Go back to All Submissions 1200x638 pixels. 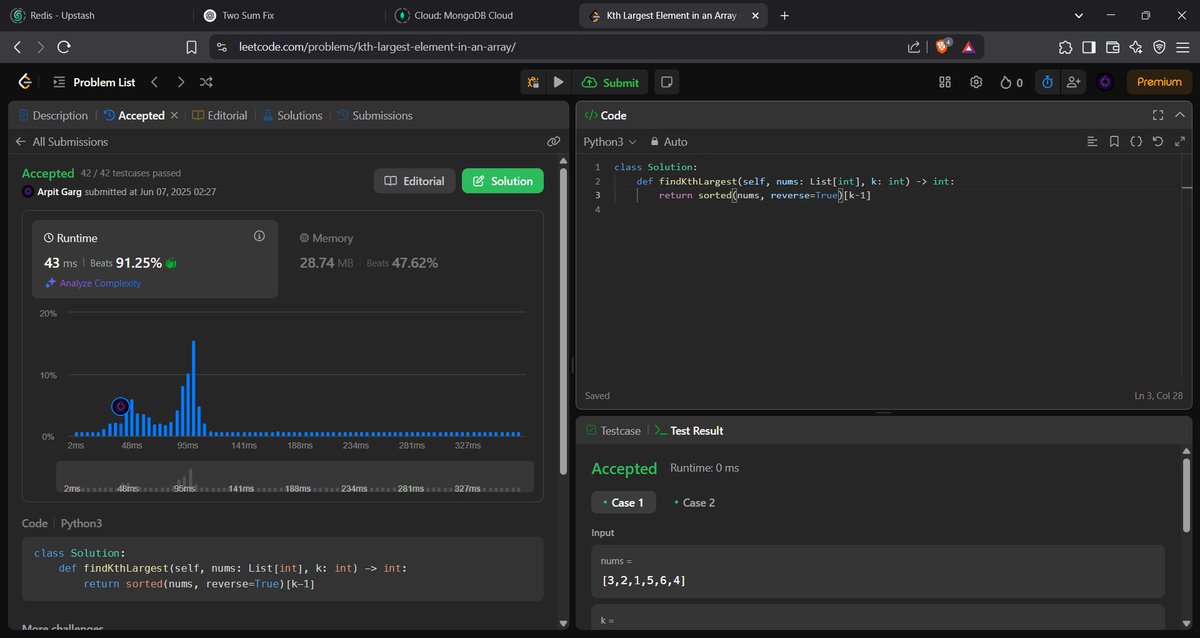pos(61,142)
